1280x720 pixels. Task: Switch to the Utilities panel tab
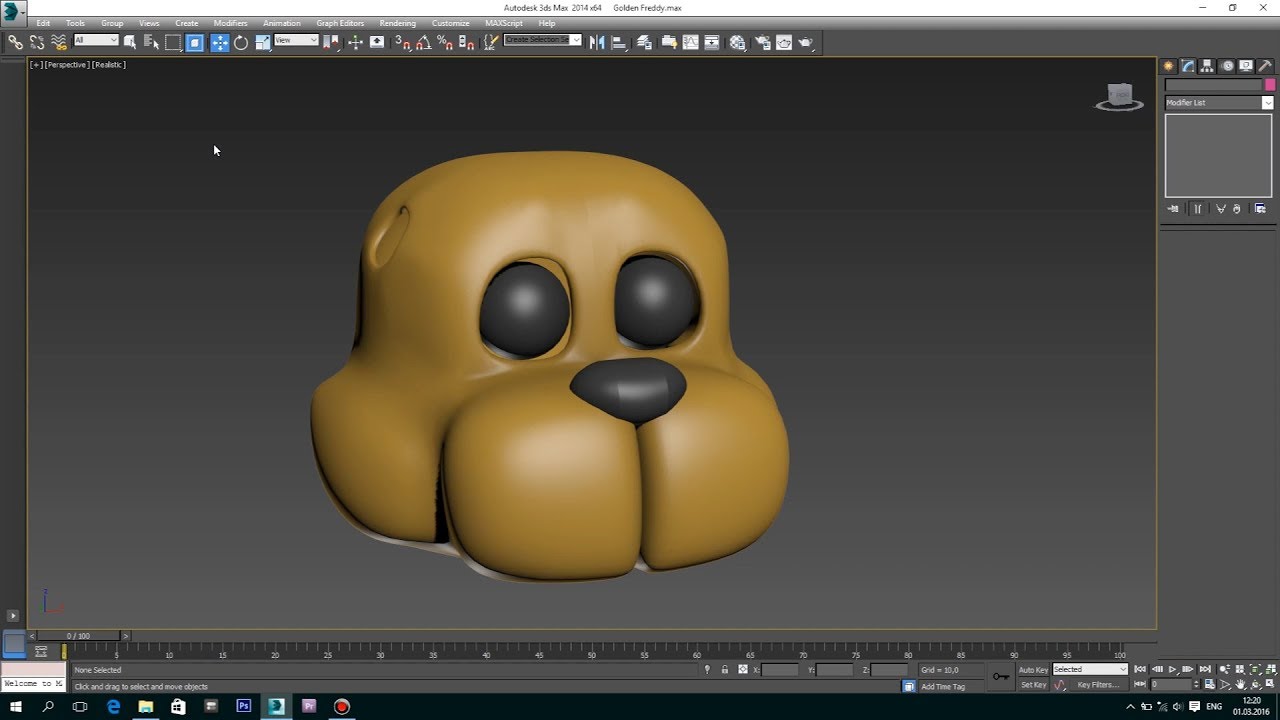[x=1265, y=66]
